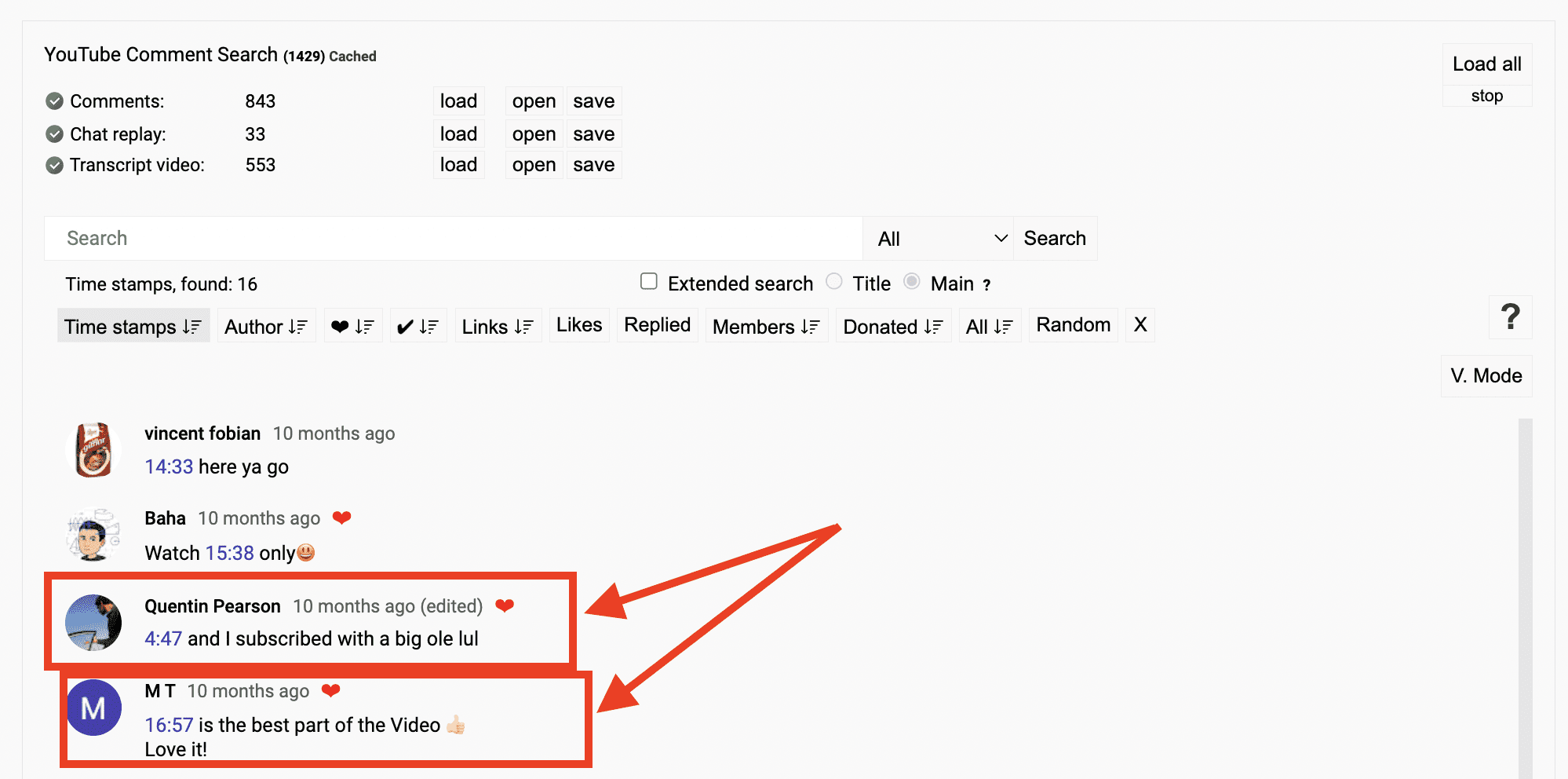Click the heart on M T's comment

pyautogui.click(x=332, y=690)
